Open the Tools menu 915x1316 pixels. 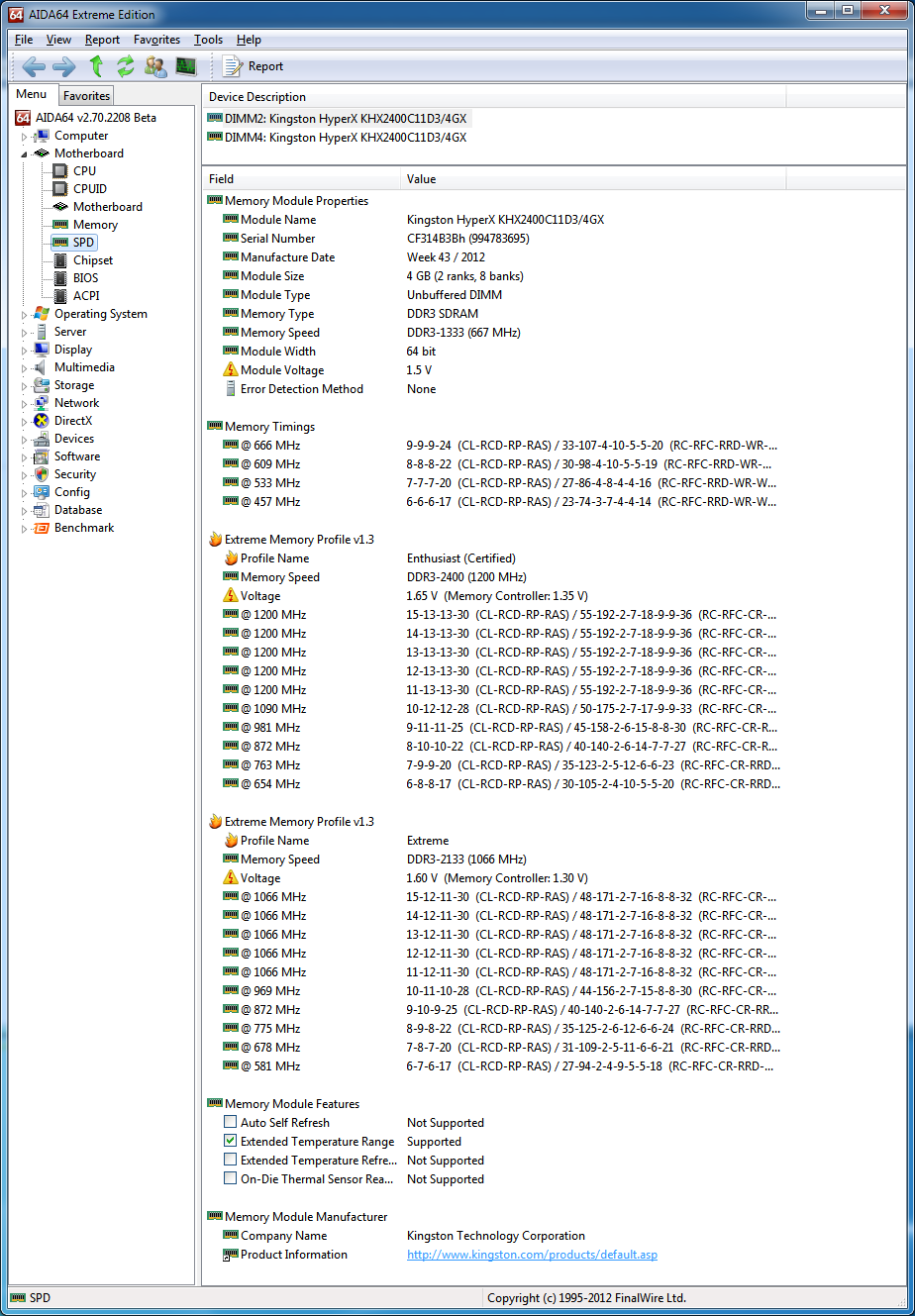point(208,40)
